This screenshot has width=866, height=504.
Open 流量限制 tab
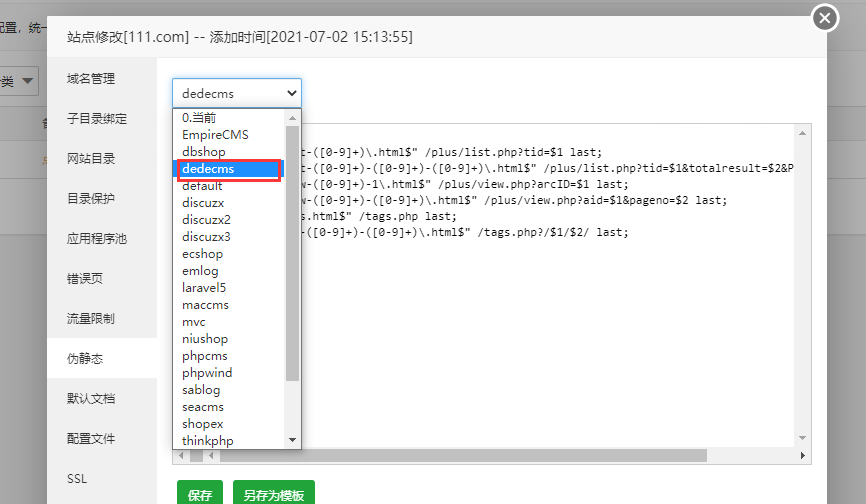coord(102,319)
